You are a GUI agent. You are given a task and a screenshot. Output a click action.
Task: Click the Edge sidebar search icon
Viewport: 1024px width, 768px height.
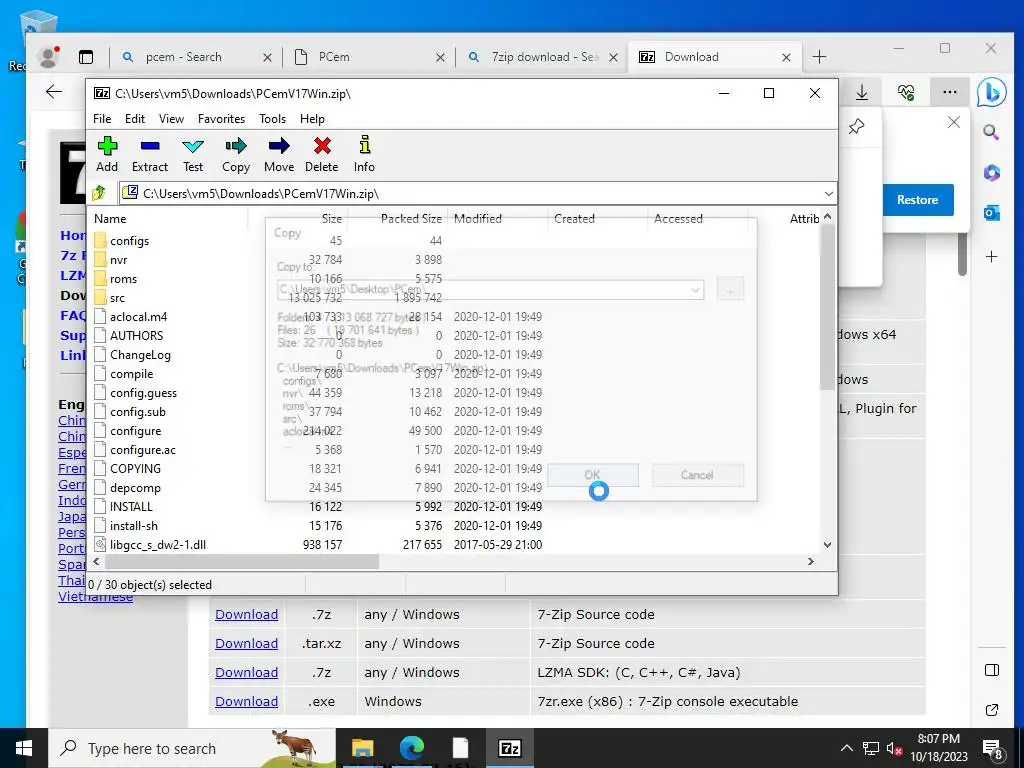coord(991,133)
